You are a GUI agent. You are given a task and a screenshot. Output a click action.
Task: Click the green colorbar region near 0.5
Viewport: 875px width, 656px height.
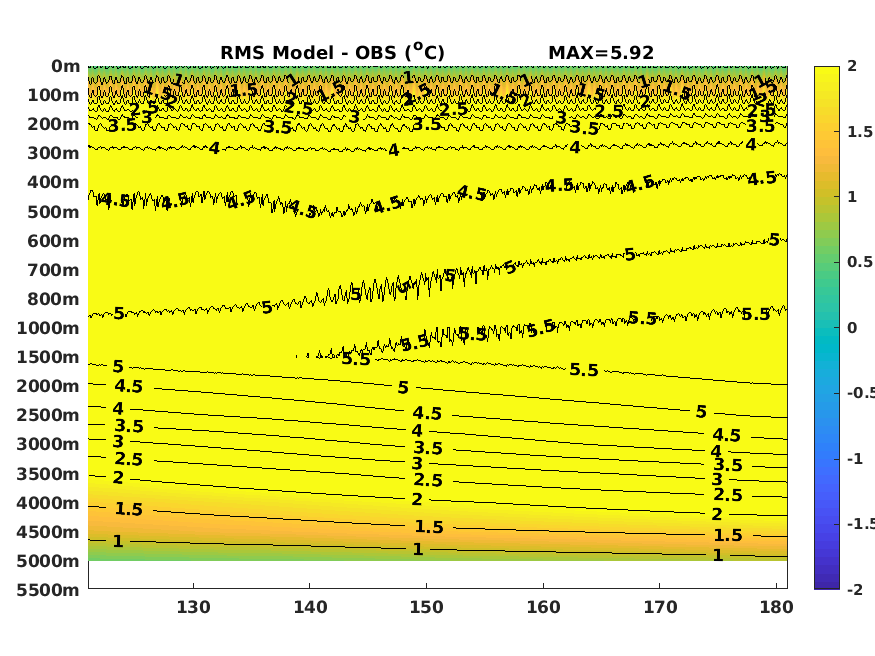826,262
